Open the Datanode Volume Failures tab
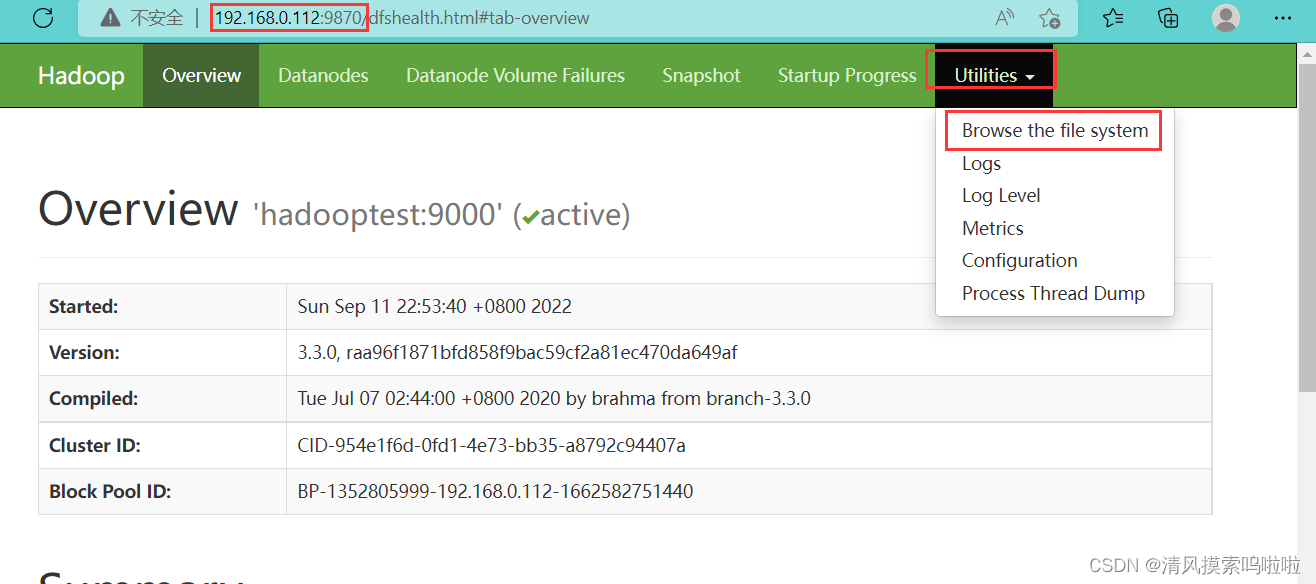Image resolution: width=1316 pixels, height=584 pixels. [515, 76]
